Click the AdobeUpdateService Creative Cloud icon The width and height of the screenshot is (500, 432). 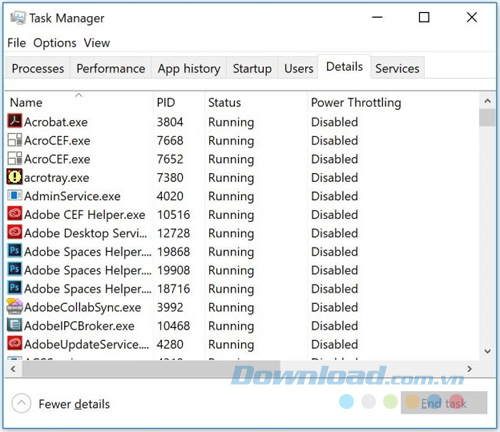tap(15, 343)
